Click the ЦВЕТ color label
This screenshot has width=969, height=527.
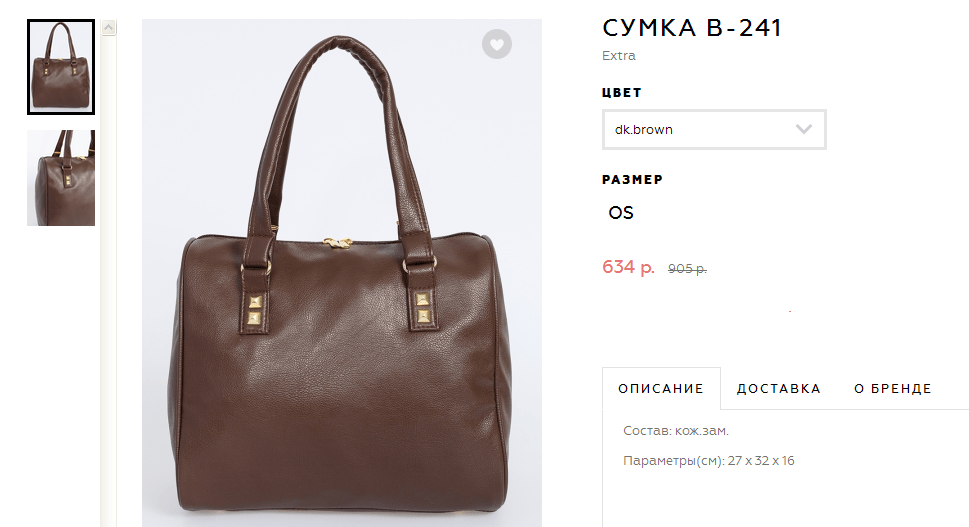coord(622,93)
